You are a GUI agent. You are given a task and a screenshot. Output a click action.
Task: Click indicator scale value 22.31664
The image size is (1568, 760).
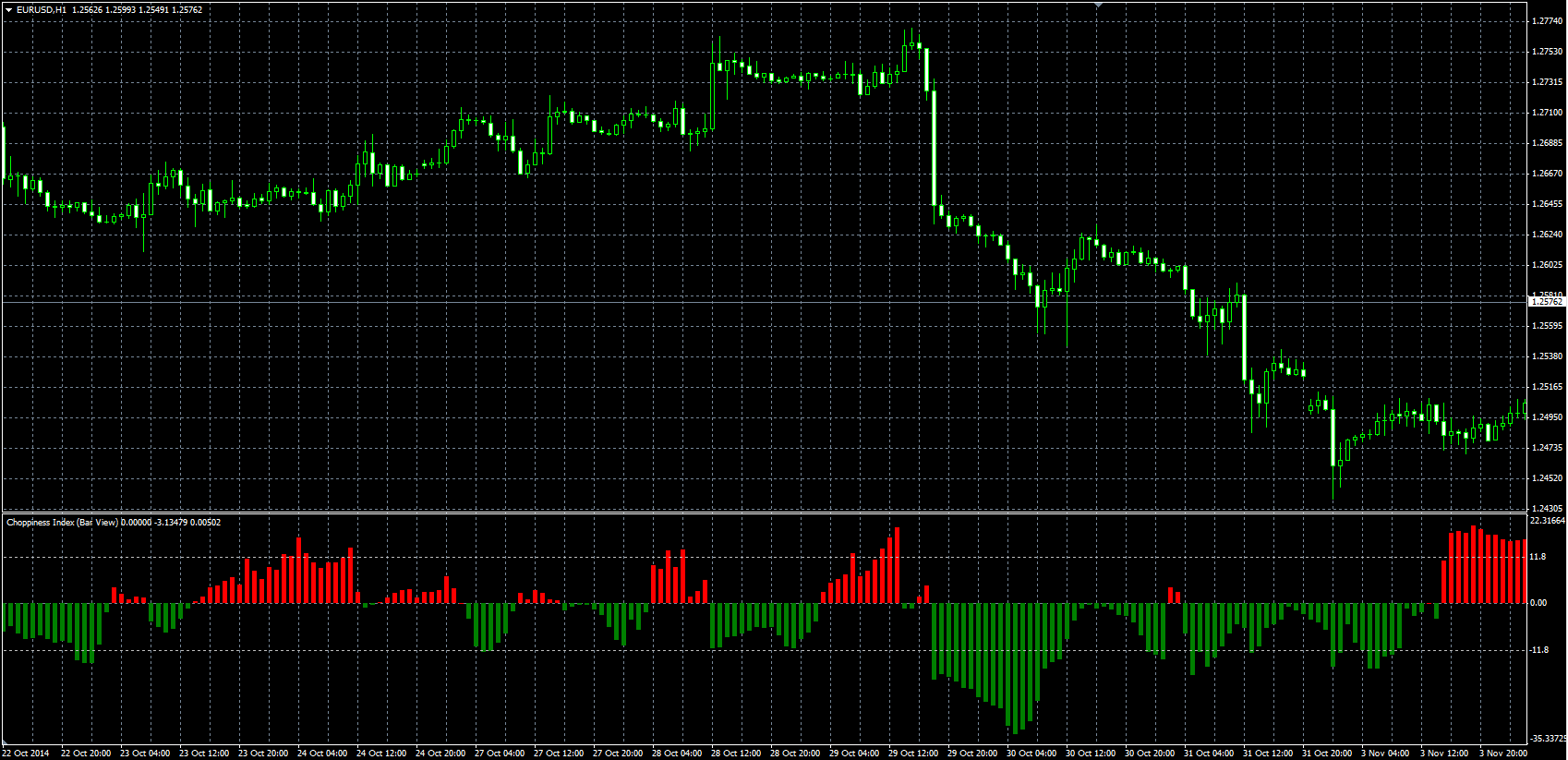point(1548,521)
